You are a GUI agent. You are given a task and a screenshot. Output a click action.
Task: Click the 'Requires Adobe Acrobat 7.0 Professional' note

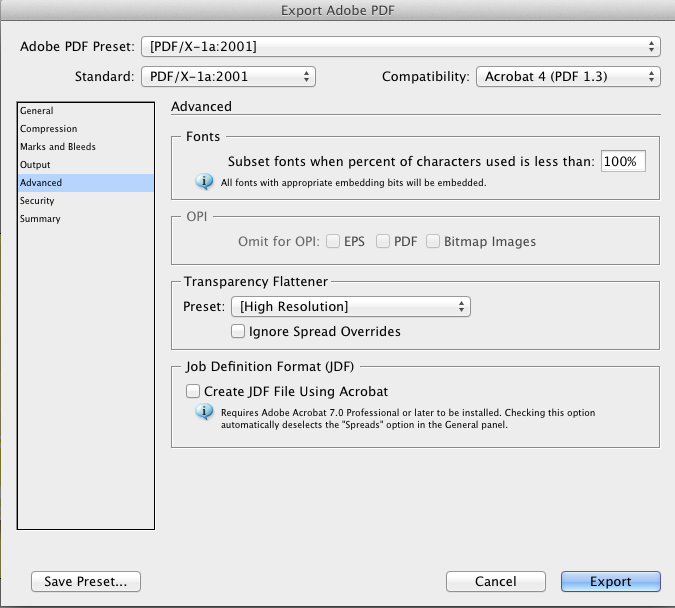408,419
